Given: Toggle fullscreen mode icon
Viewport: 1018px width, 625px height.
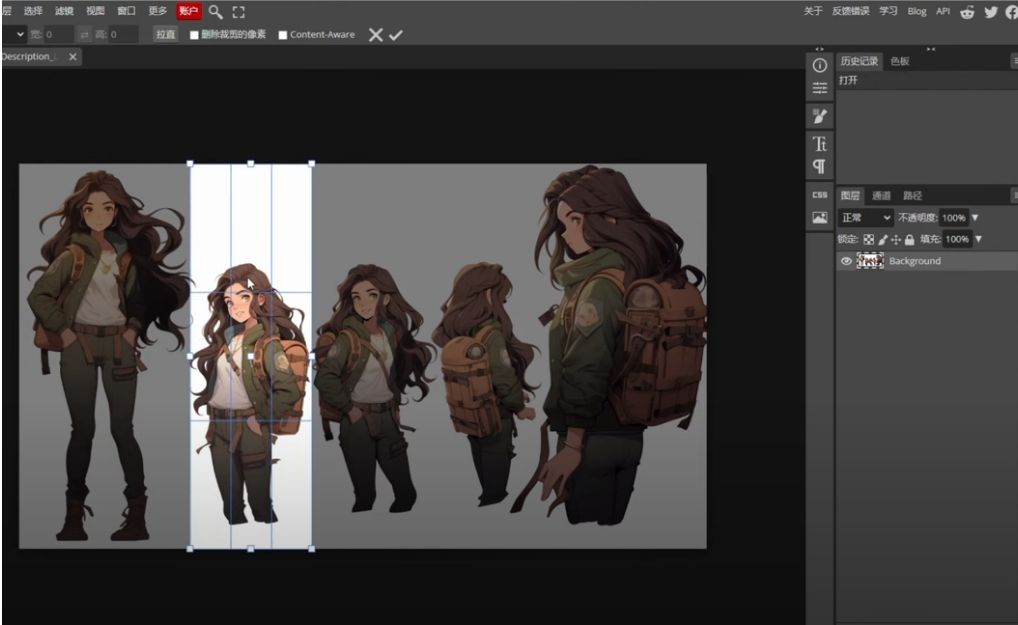Looking at the screenshot, I should 238,12.
